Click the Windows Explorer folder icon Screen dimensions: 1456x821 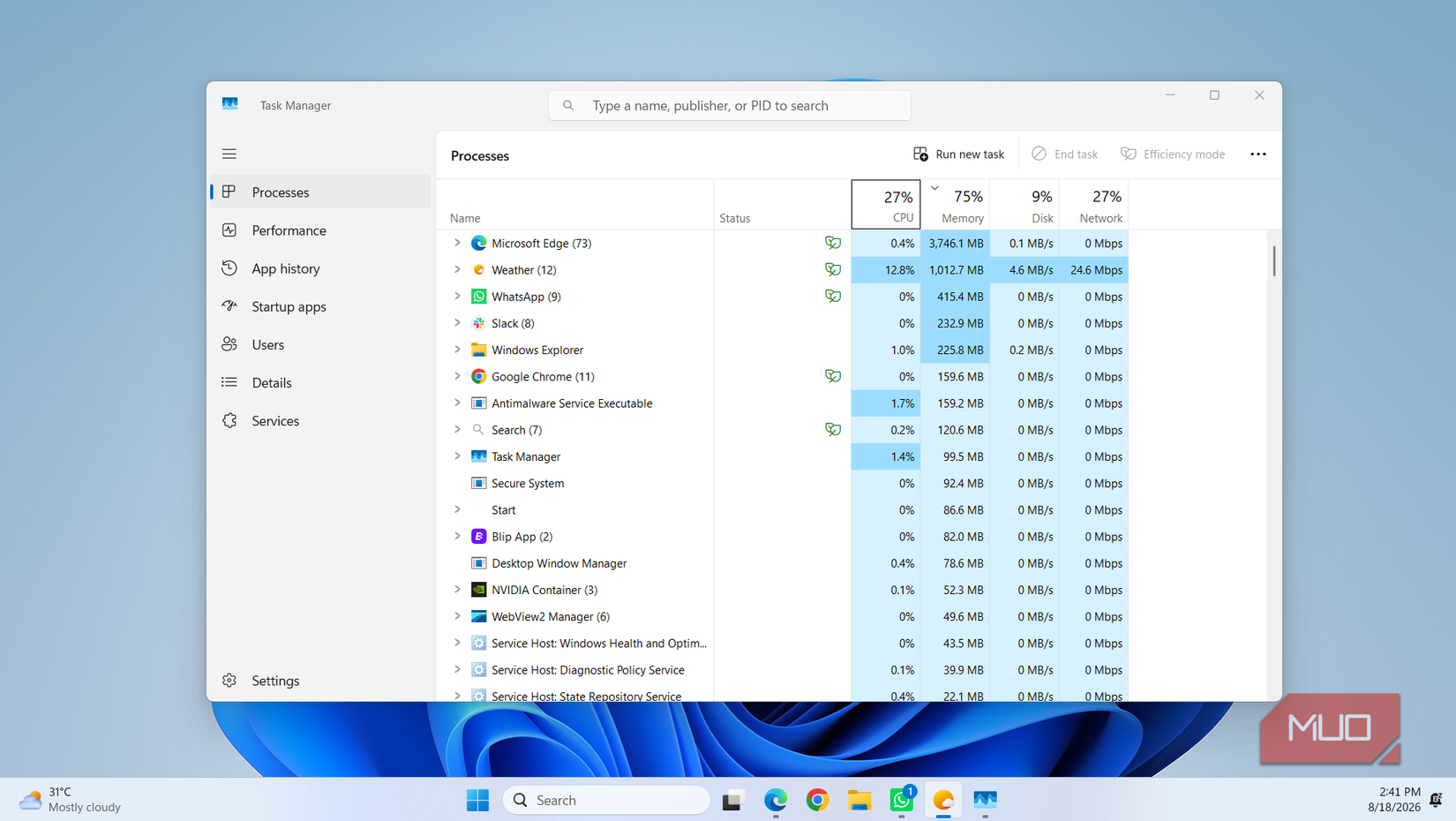pyautogui.click(x=478, y=350)
